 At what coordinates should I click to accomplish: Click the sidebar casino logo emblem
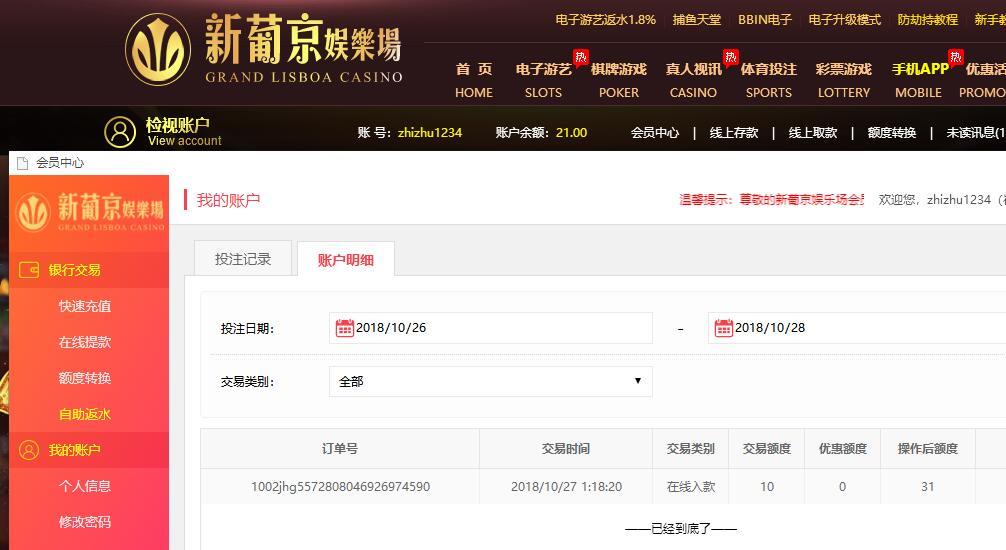click(x=33, y=212)
